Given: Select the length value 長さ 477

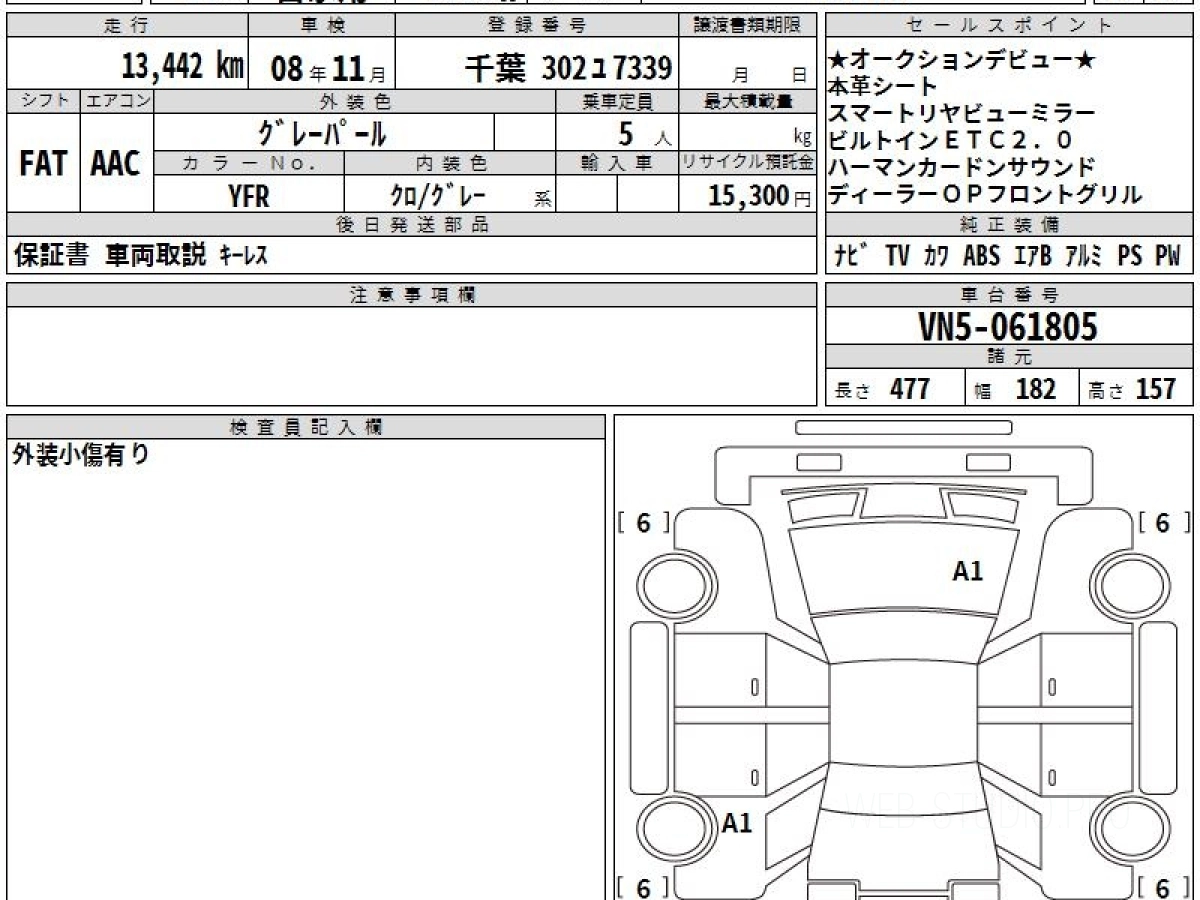Looking at the screenshot, I should click(x=883, y=389).
